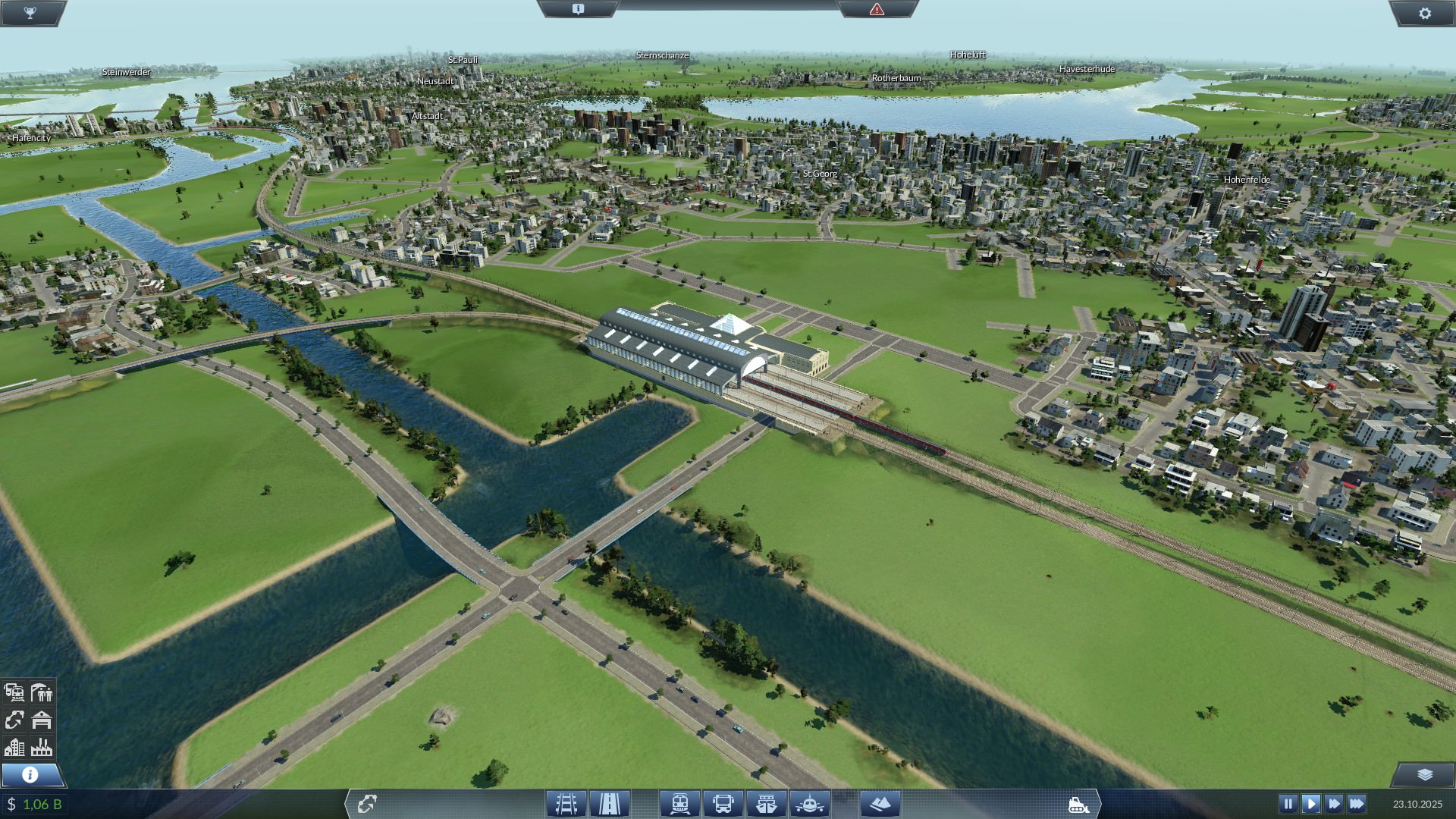The image size is (1456, 819).
Task: Activate the bulldozer demolish tool
Action: click(x=1078, y=805)
